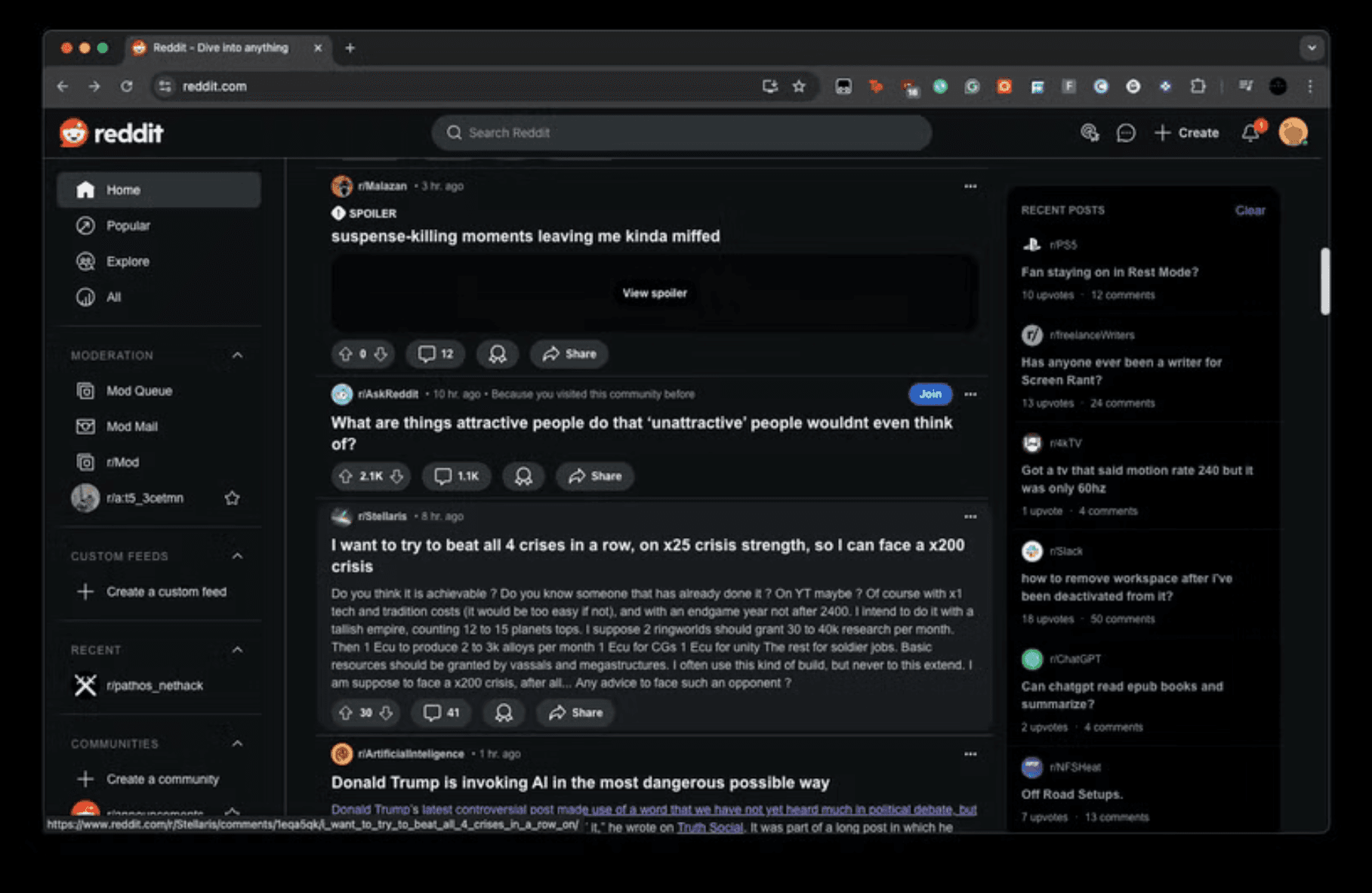
Task: Downvote the Malazan spoiler post
Action: point(381,354)
